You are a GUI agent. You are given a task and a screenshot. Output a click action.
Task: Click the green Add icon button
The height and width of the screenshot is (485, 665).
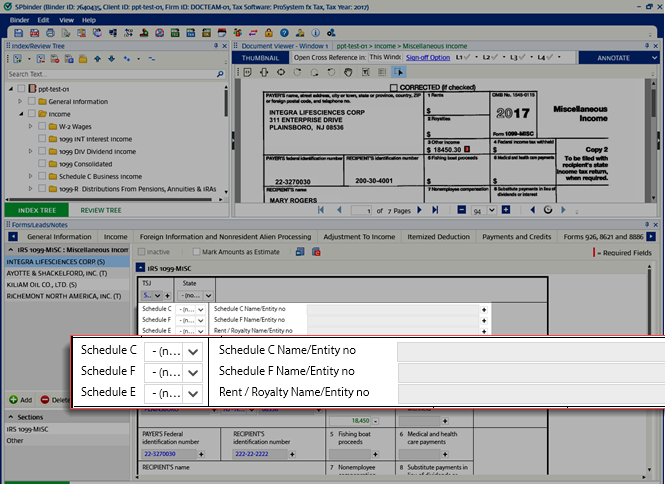(13, 399)
